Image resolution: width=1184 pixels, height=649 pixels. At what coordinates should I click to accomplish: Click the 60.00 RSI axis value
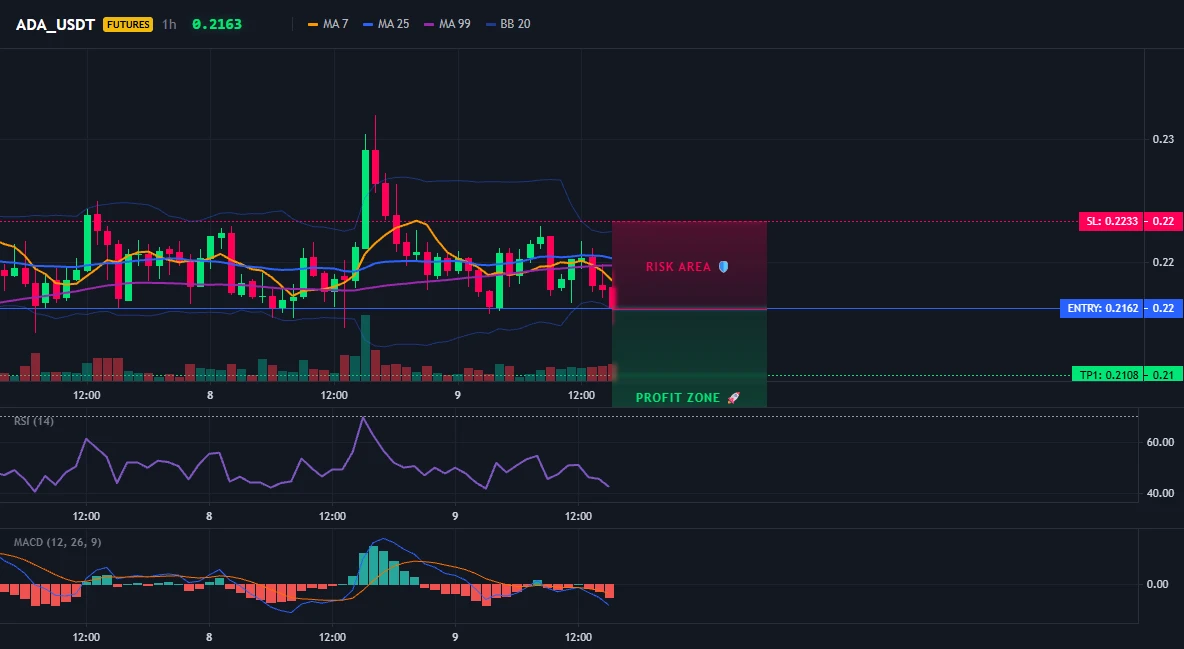pyautogui.click(x=1160, y=442)
